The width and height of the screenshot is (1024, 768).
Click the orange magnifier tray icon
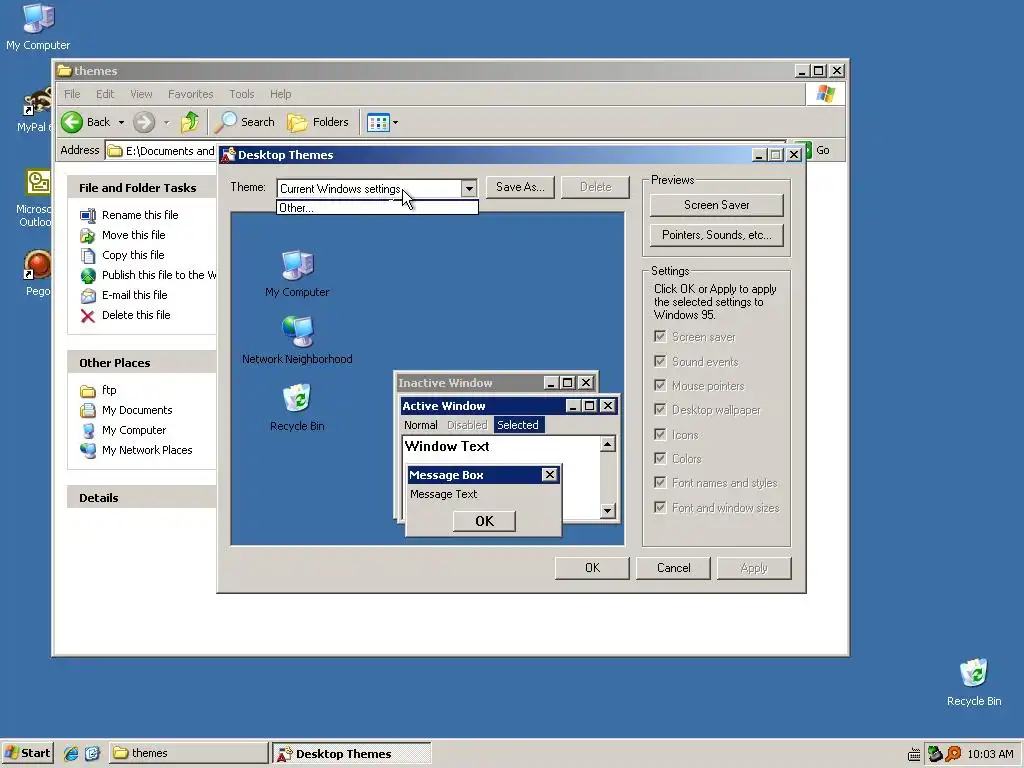(x=953, y=754)
